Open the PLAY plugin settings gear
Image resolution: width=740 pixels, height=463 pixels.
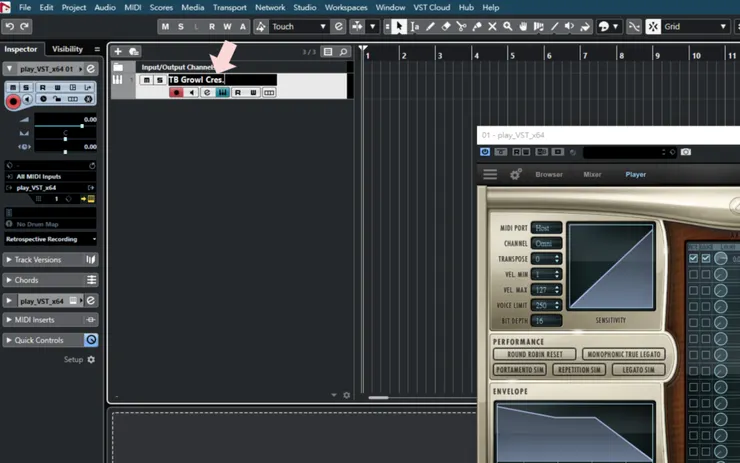coord(515,174)
